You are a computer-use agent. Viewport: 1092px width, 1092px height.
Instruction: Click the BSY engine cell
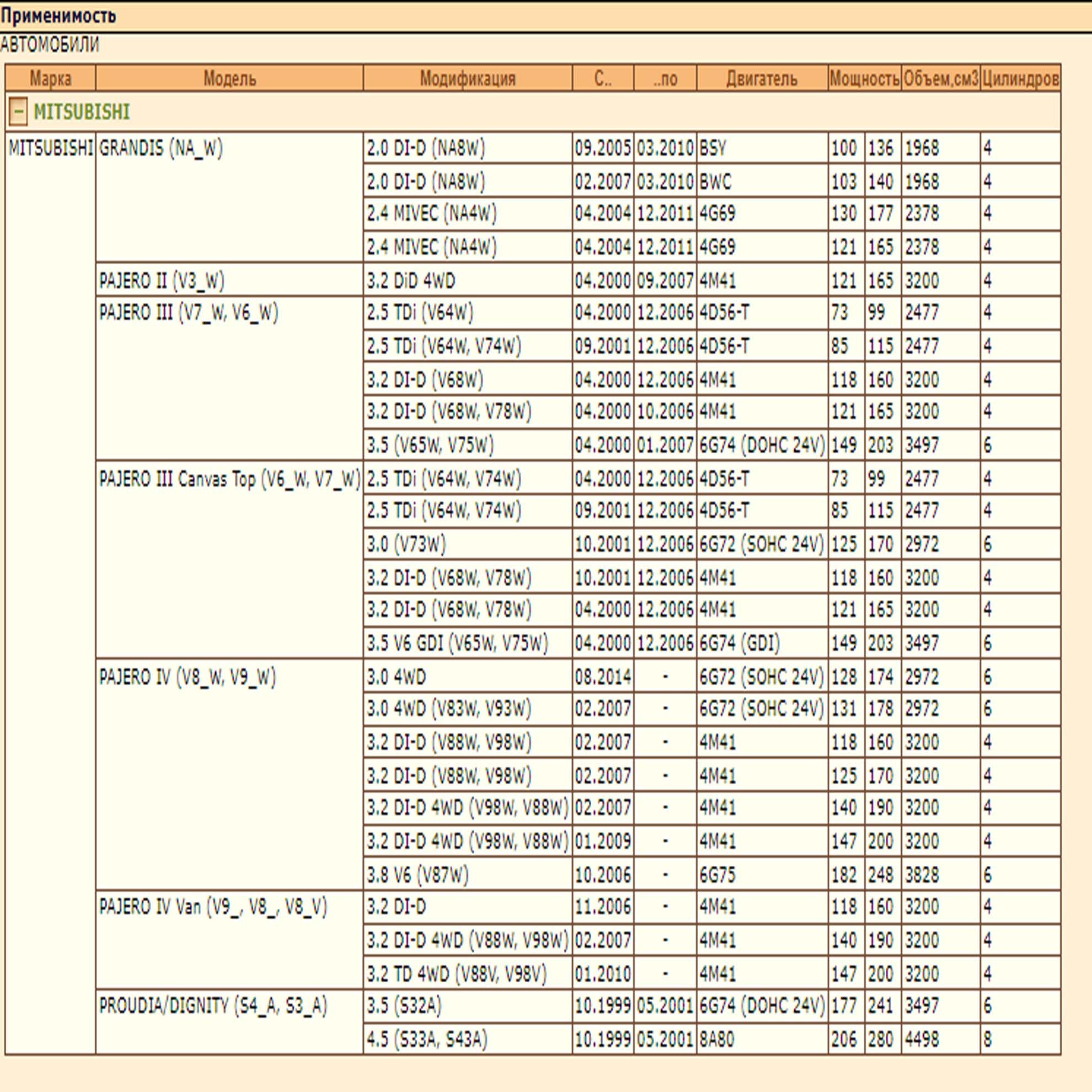[763, 148]
